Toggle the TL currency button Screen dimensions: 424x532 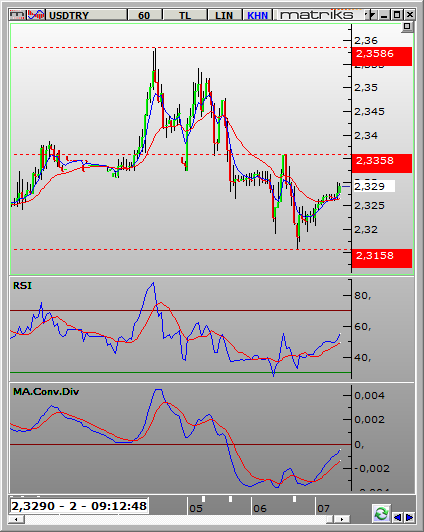[x=185, y=15]
